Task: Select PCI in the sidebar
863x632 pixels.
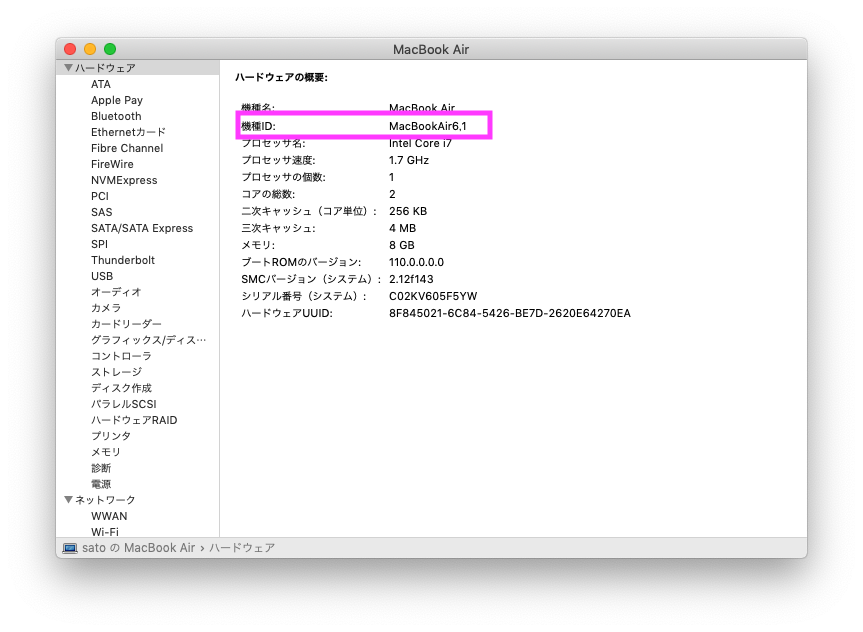Action: coord(100,196)
